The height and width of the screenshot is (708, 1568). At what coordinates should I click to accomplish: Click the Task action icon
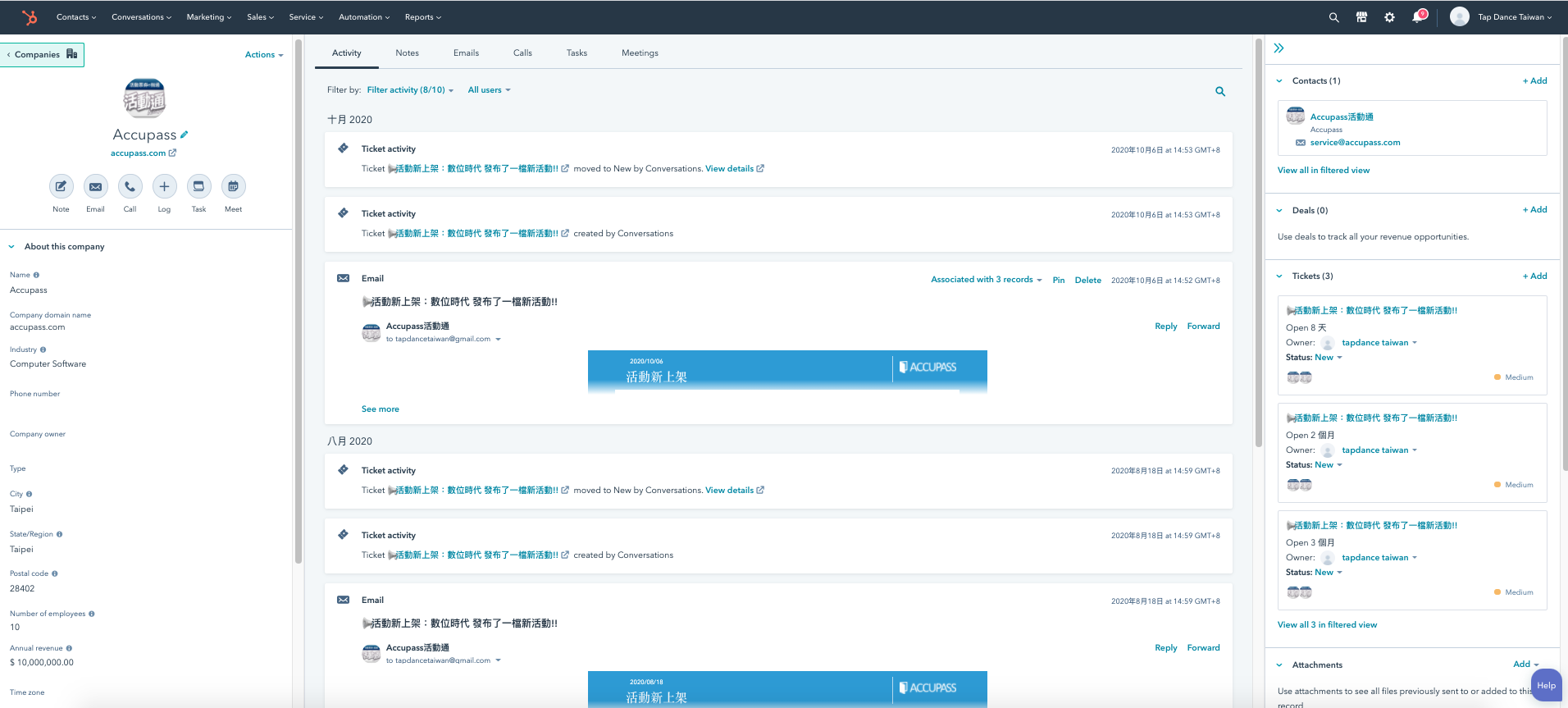tap(198, 186)
